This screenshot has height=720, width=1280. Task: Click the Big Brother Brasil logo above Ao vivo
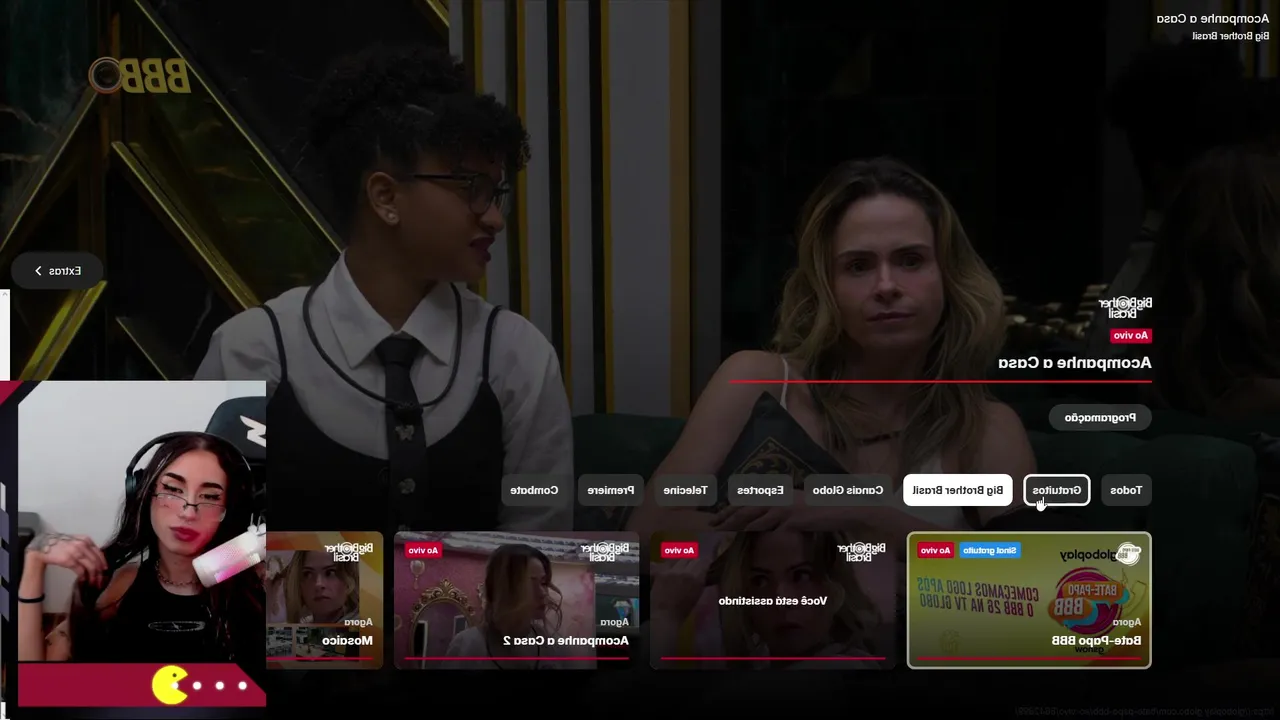click(1126, 307)
